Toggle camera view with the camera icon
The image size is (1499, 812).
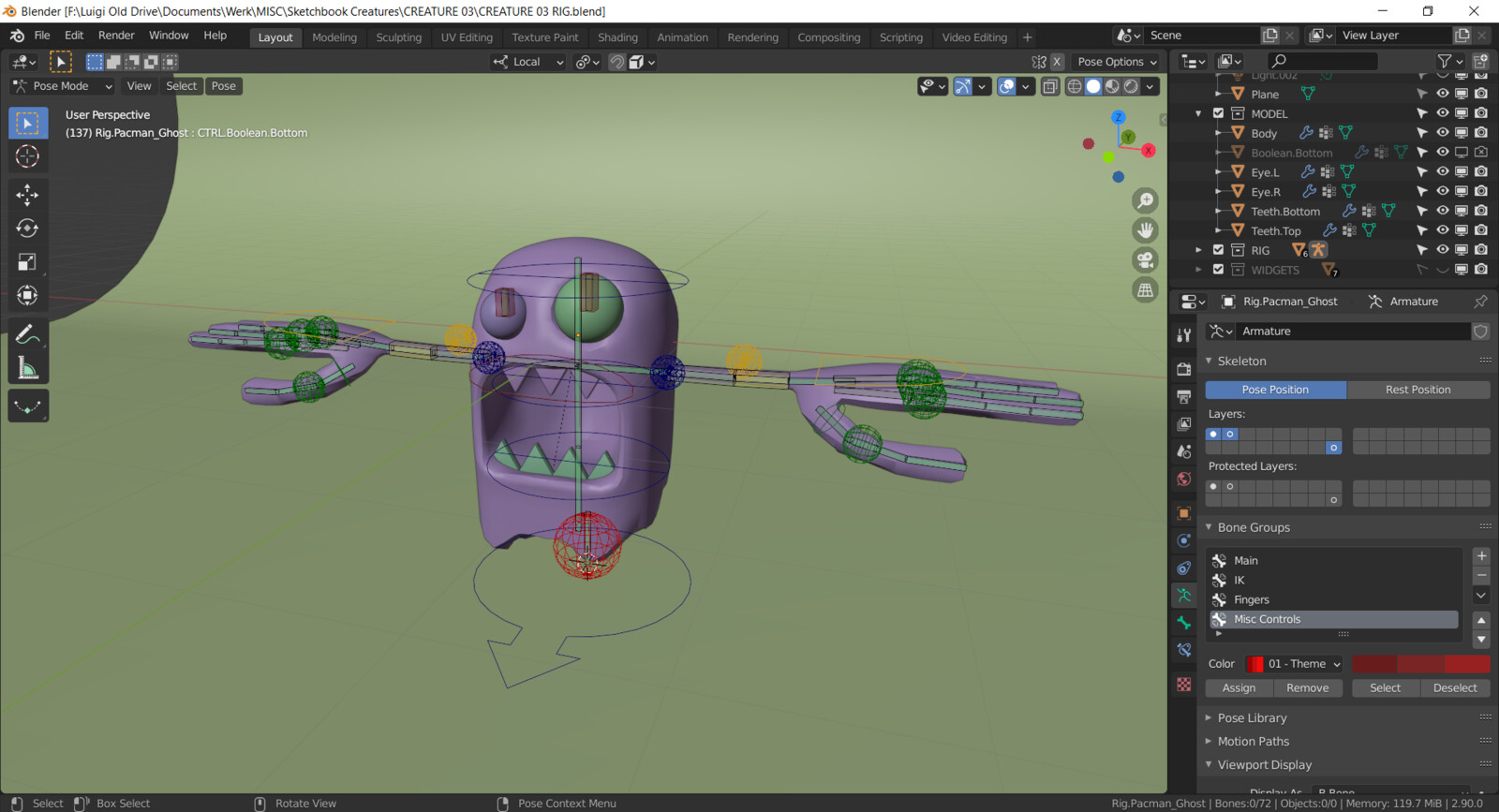1145,260
